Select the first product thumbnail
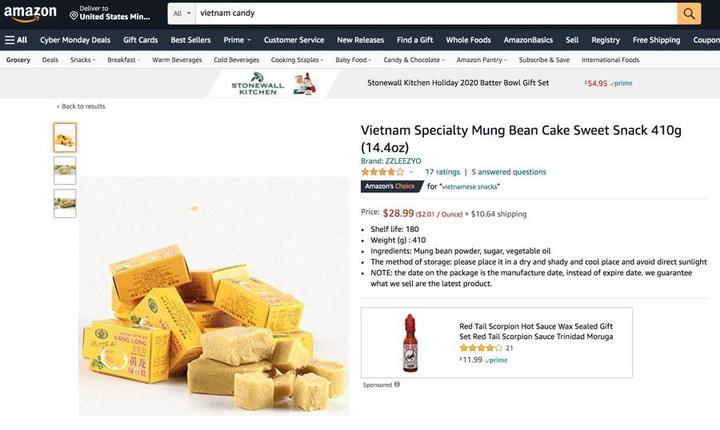Image resolution: width=720 pixels, height=430 pixels. click(x=65, y=137)
